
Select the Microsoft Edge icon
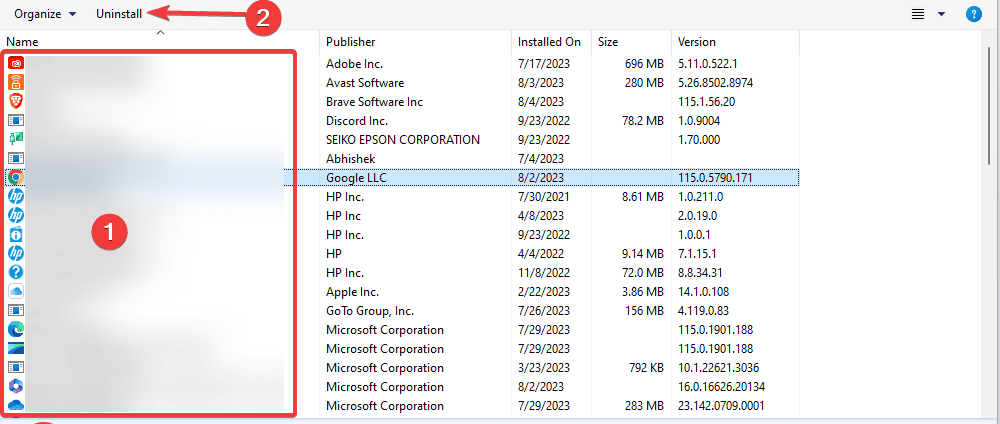tap(16, 330)
